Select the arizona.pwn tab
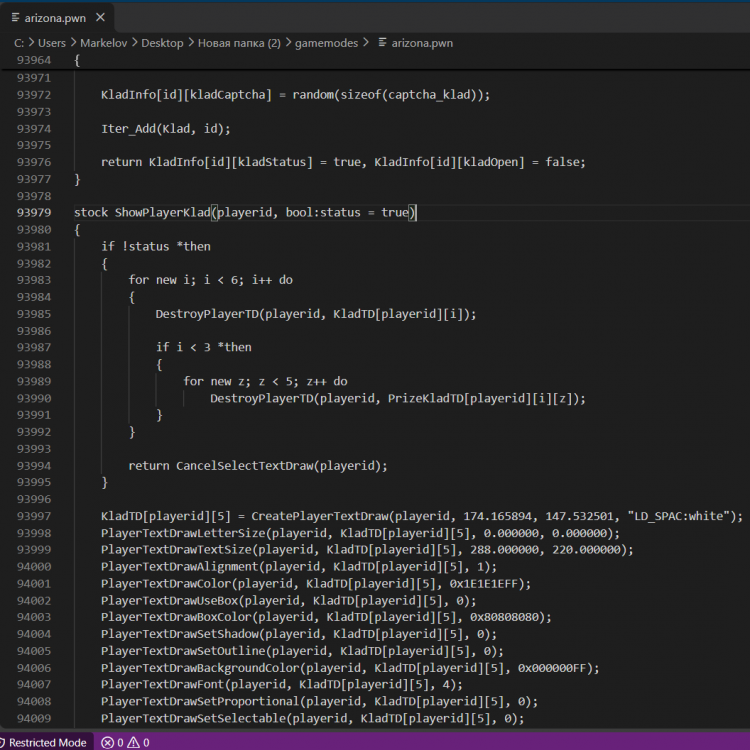This screenshot has width=750, height=750. (57, 18)
